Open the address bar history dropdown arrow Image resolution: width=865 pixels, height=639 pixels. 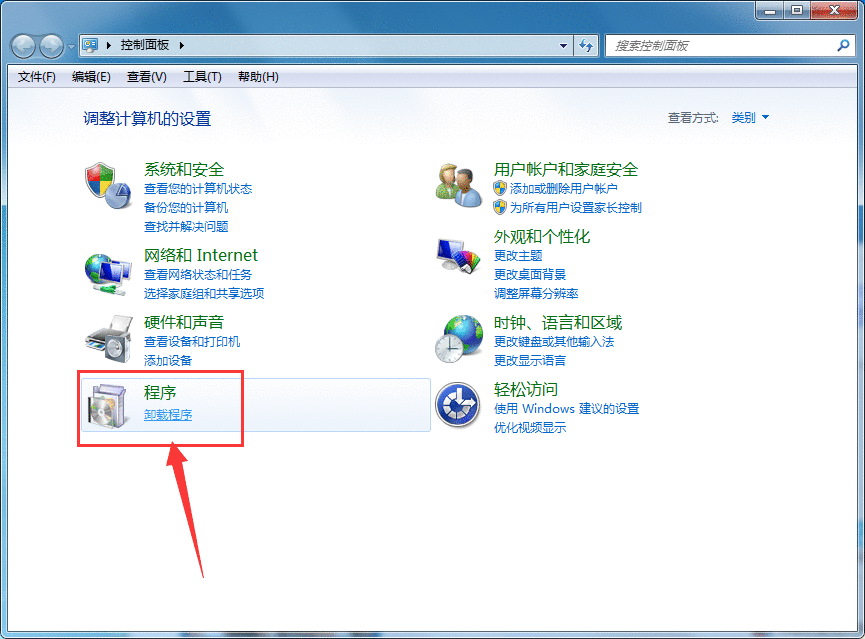tap(563, 45)
